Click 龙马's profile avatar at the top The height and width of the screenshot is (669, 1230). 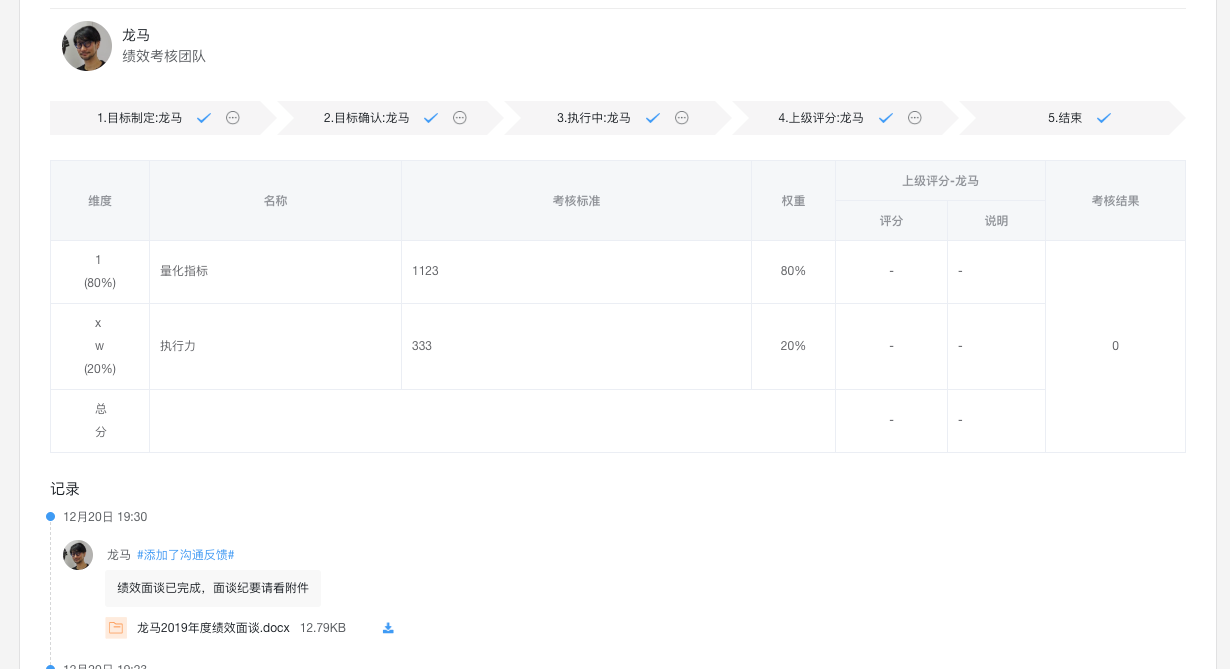[87, 46]
